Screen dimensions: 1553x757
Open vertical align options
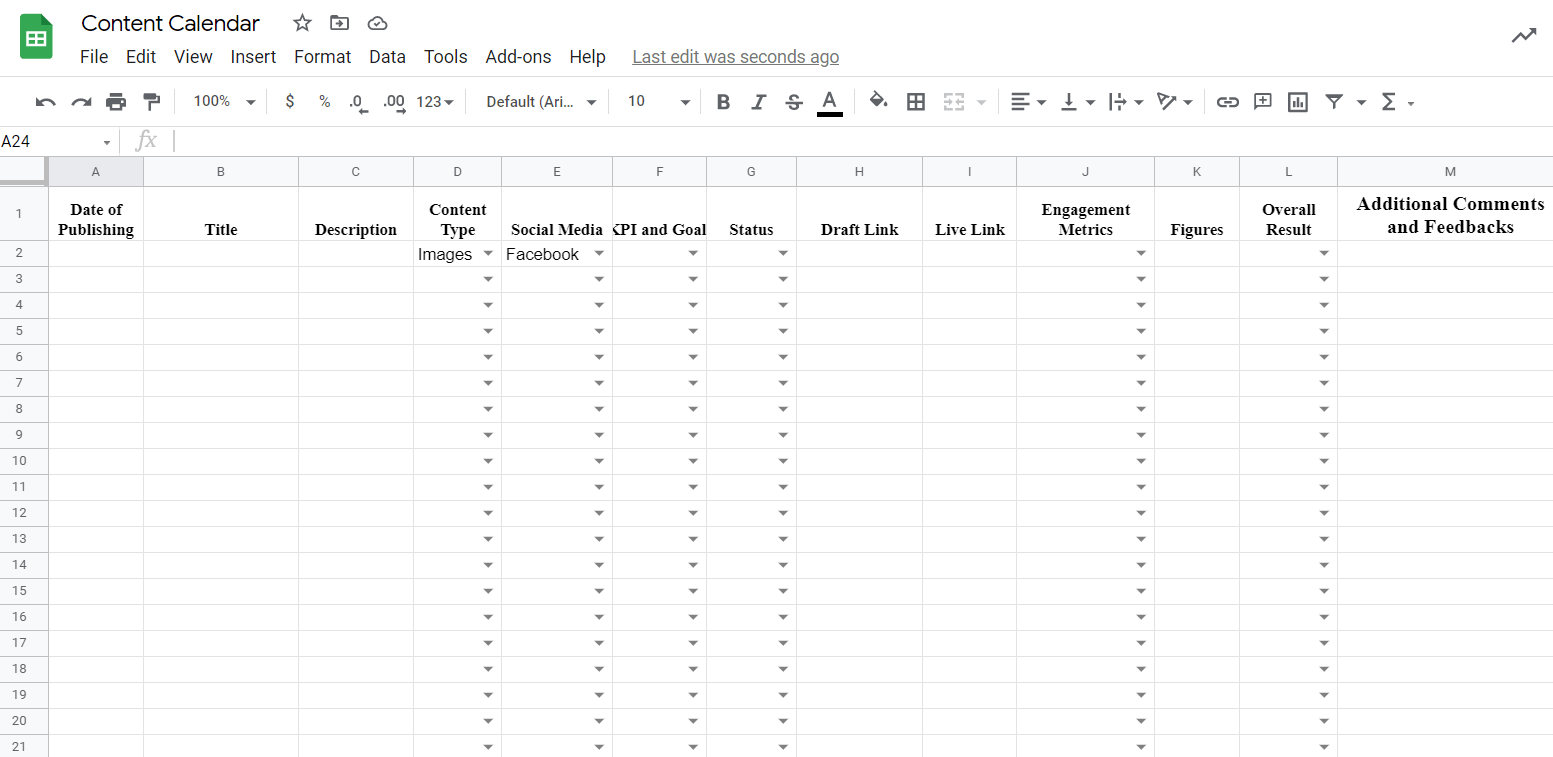[1078, 102]
